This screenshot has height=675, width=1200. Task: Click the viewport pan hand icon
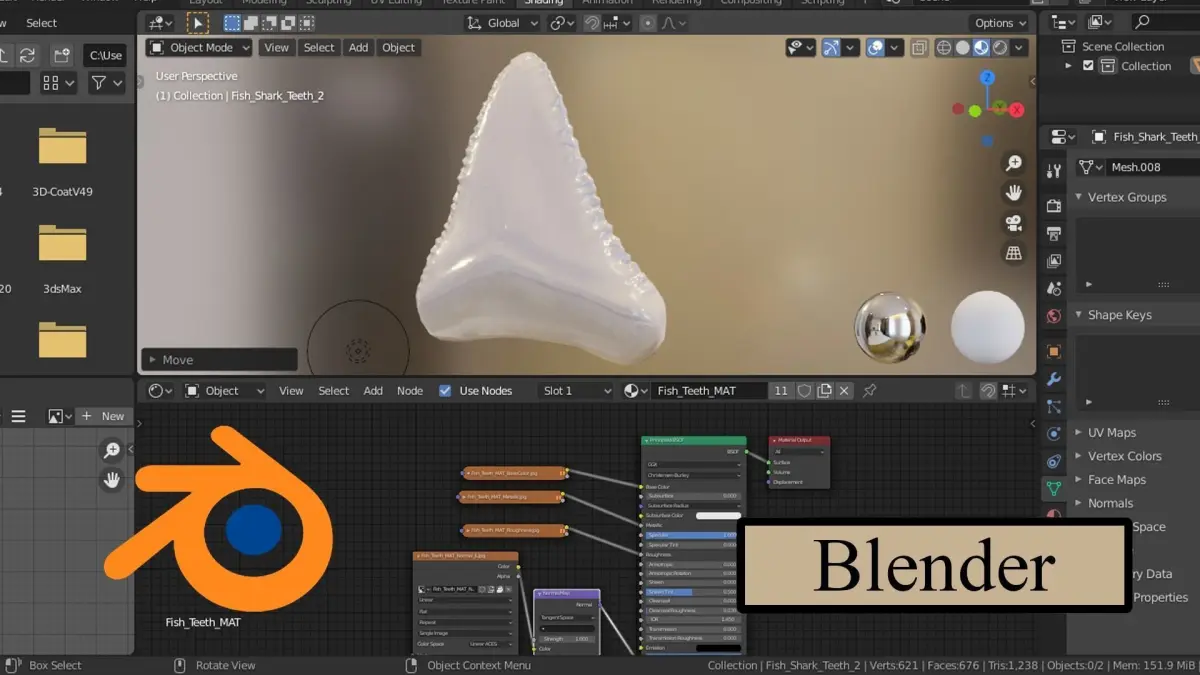pos(1014,193)
